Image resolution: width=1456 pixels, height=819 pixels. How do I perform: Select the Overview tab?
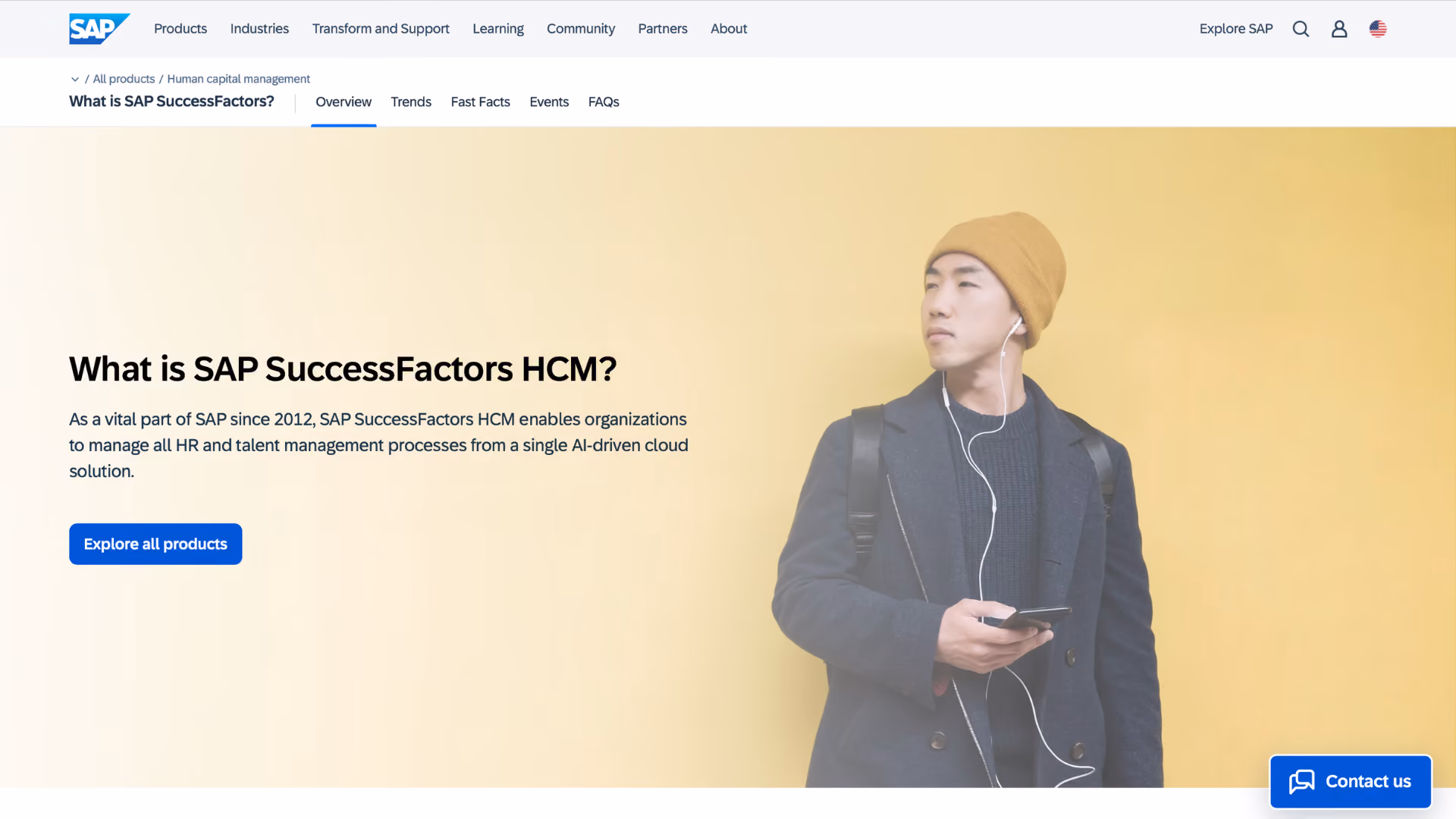coord(344,102)
